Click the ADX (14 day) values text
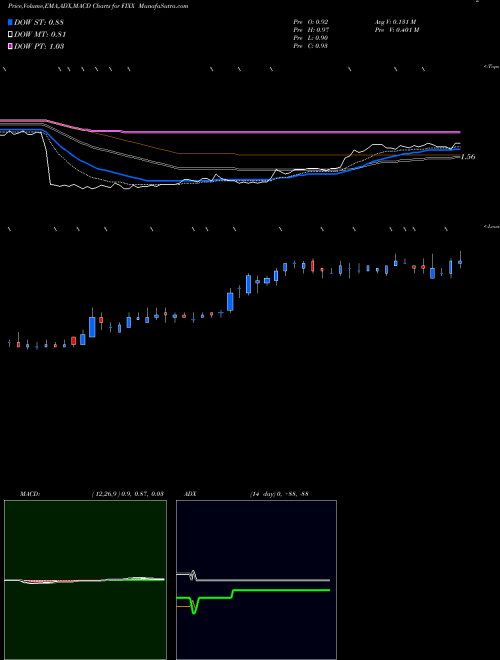500x660 pixels. [x=279, y=494]
